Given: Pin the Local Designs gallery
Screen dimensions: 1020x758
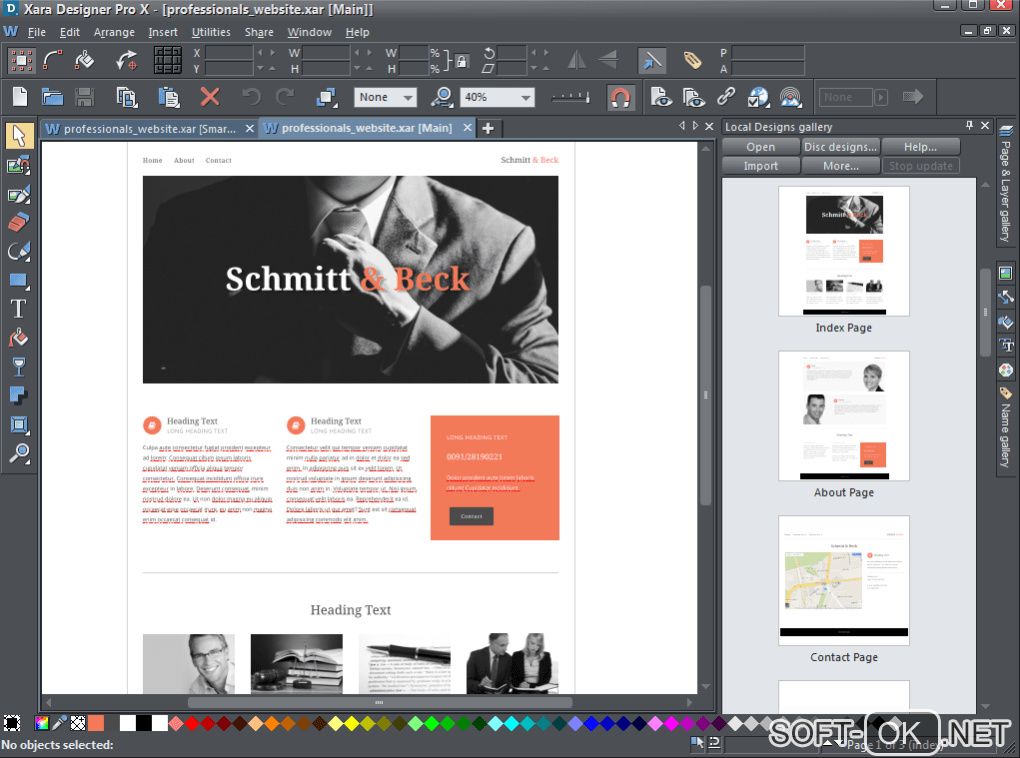Looking at the screenshot, I should click(969, 126).
